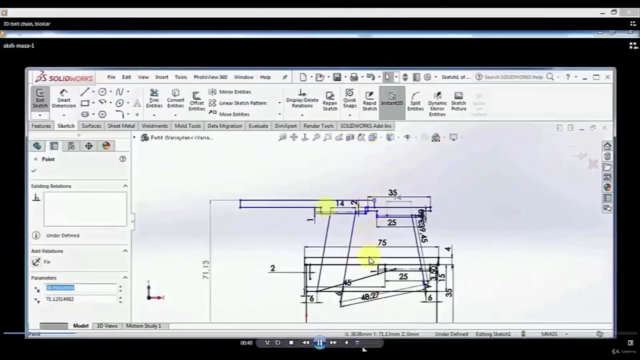Click Dynamic Mirror Entities
The width and height of the screenshot is (640, 360).
pos(437,104)
